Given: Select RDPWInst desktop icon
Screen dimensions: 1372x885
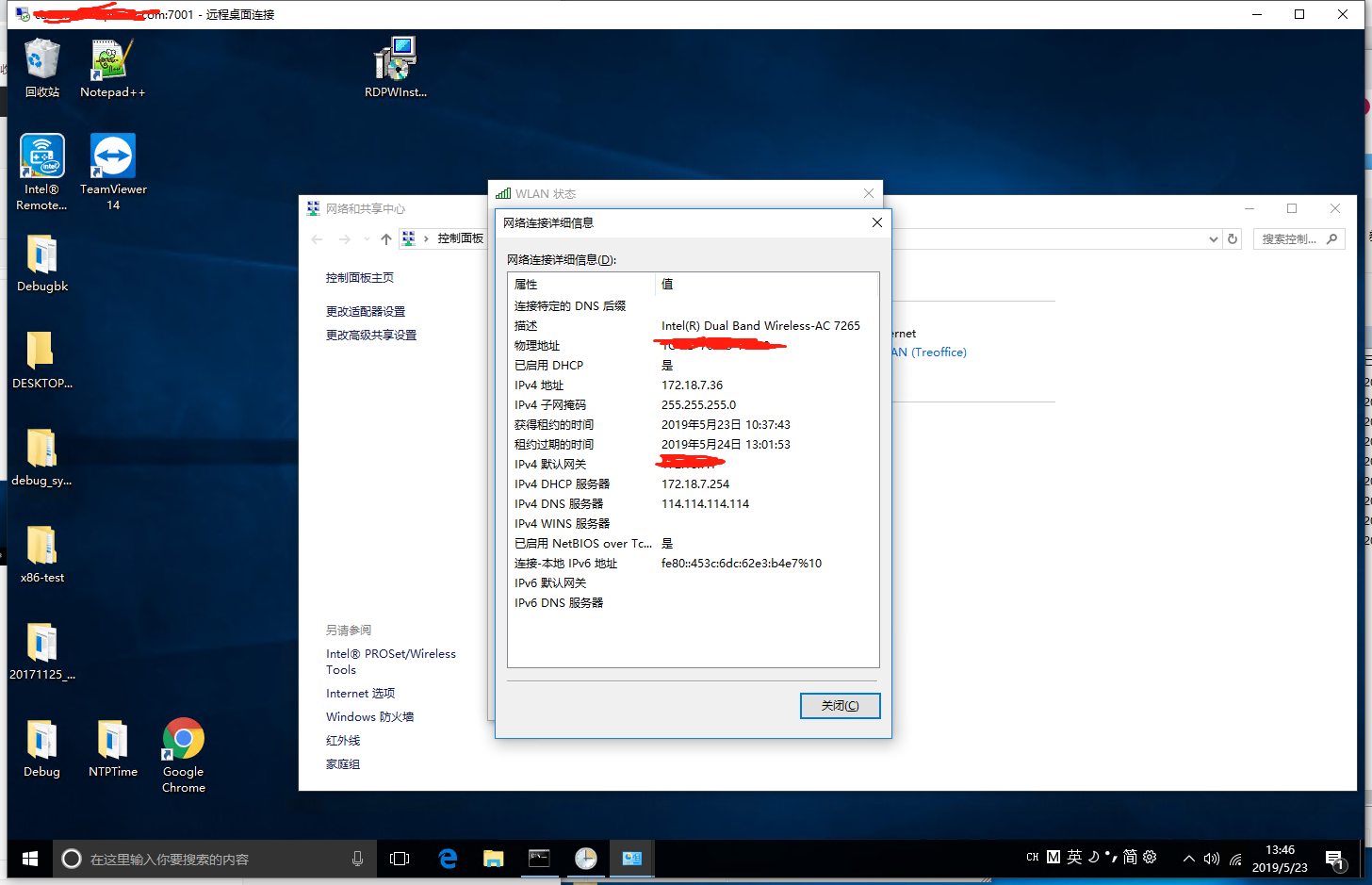Looking at the screenshot, I should tap(396, 68).
